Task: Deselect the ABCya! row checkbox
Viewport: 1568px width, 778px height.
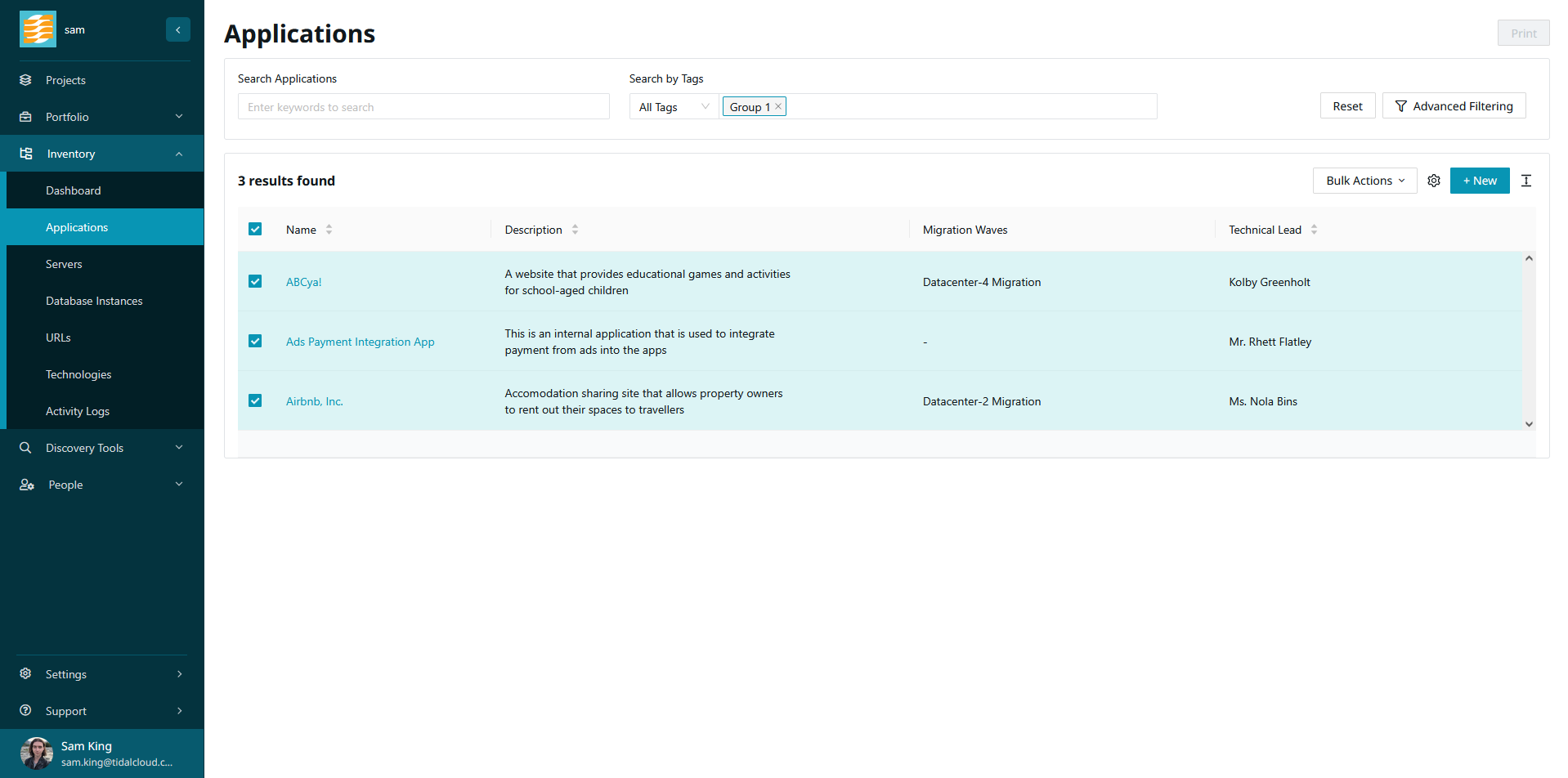Action: (255, 281)
